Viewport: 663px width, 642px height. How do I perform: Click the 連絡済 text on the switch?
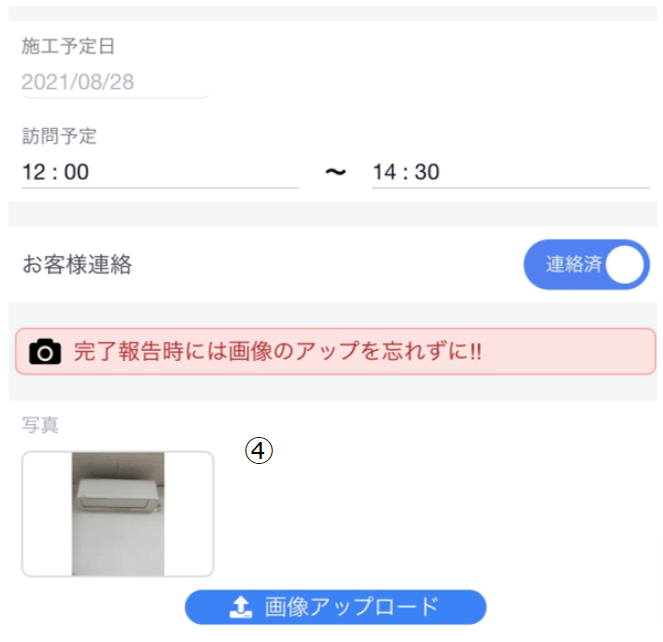573,265
